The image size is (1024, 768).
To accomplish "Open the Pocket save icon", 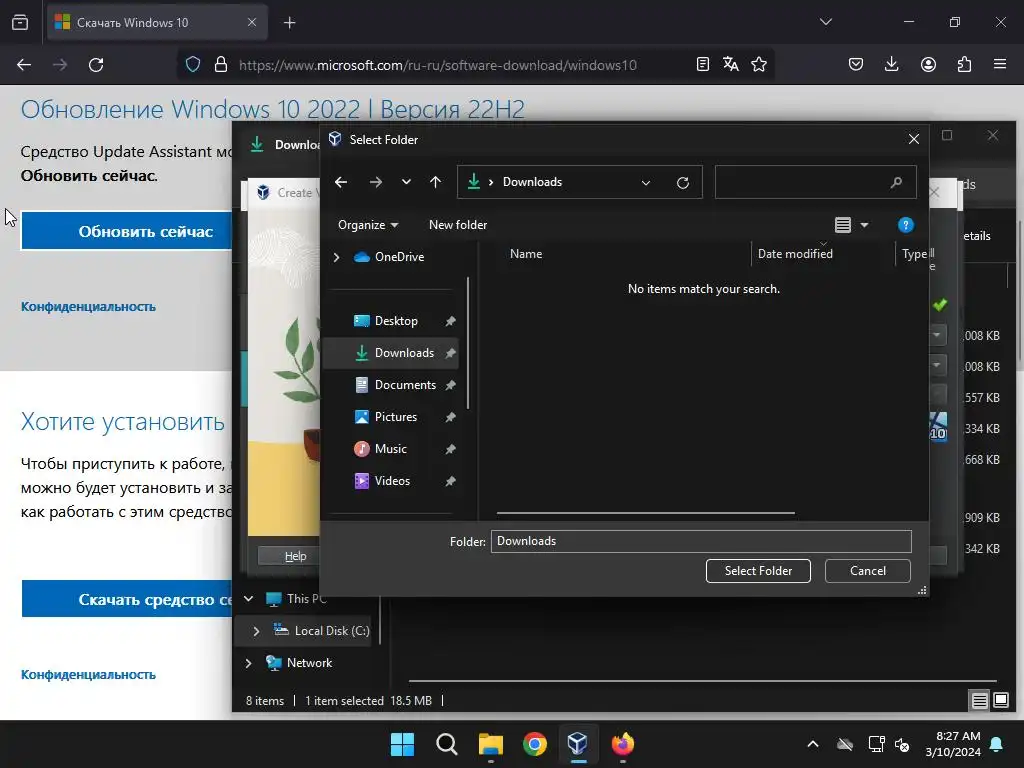I will pos(856,64).
